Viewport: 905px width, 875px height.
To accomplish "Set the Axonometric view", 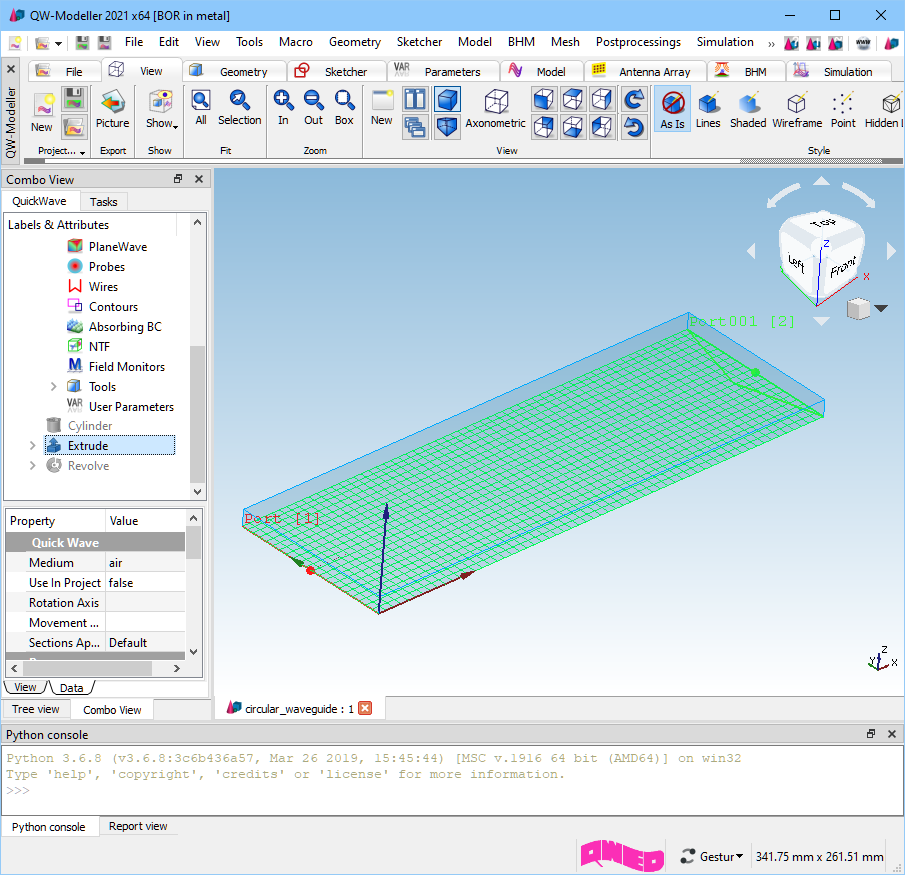I will click(x=496, y=110).
